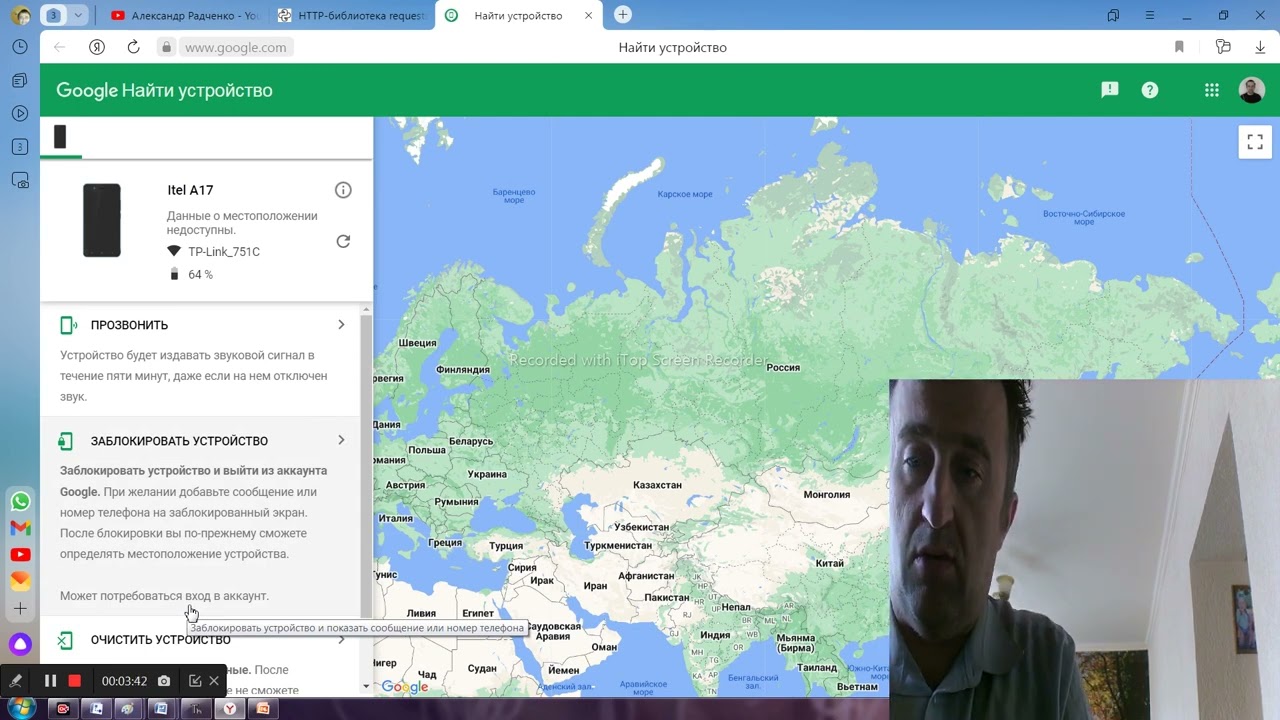
Task: Click the www.google.com address field
Action: (x=236, y=47)
